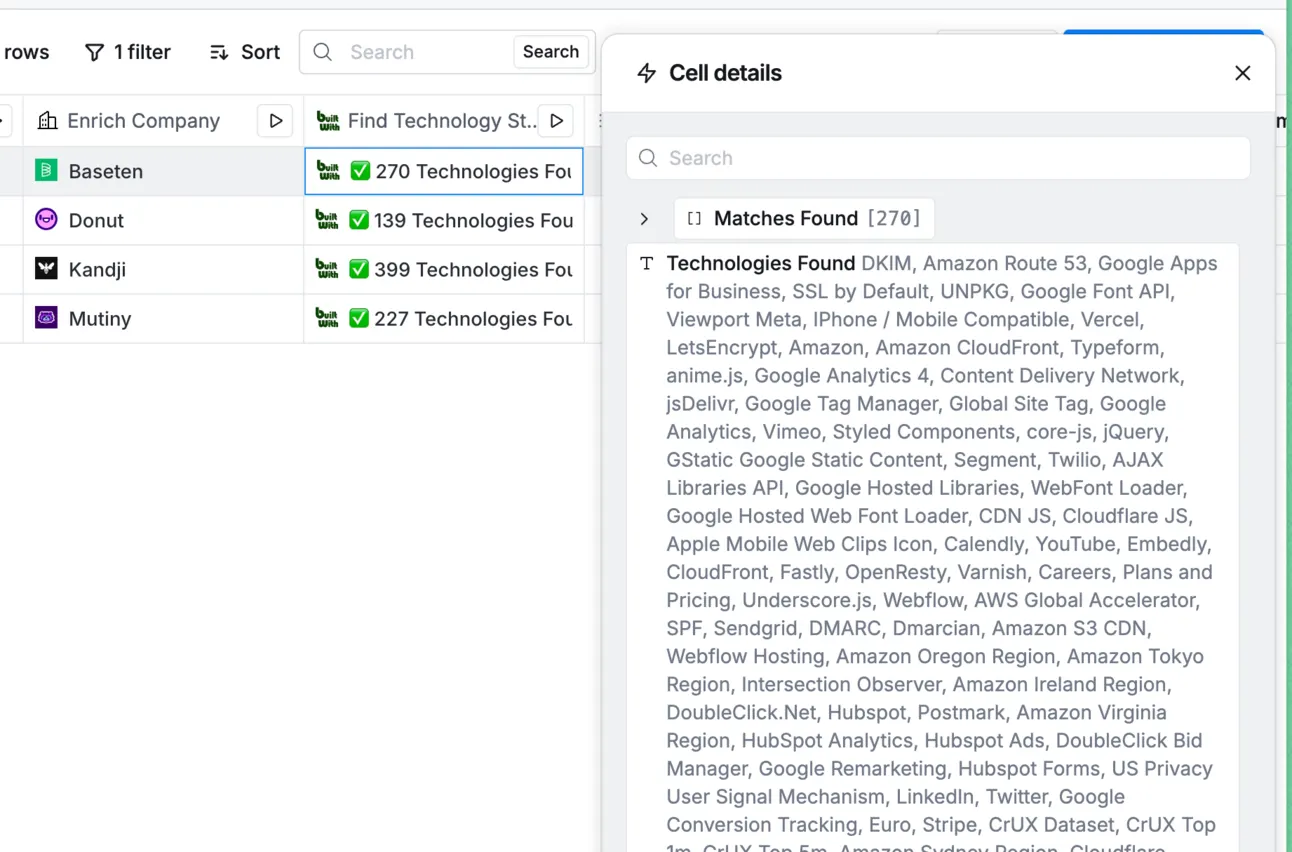Select the 399 Technologies Found cell

(x=444, y=269)
